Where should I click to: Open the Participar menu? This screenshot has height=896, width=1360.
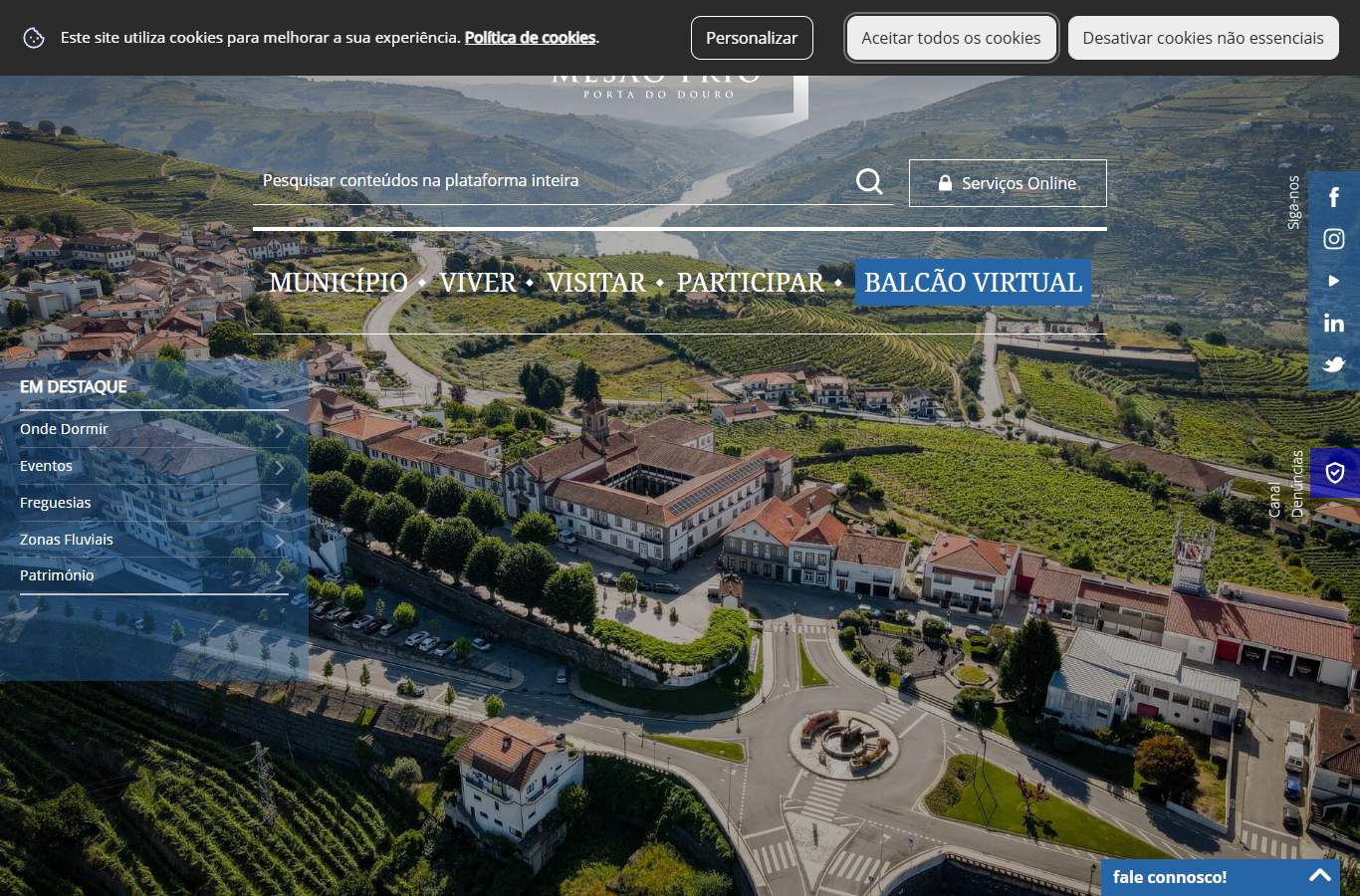point(751,283)
